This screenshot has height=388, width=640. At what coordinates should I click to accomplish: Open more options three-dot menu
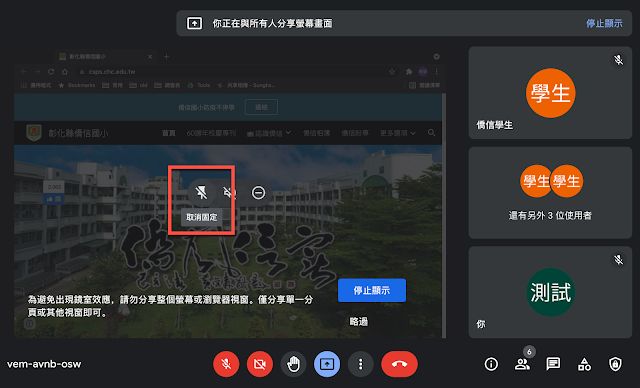coord(360,364)
